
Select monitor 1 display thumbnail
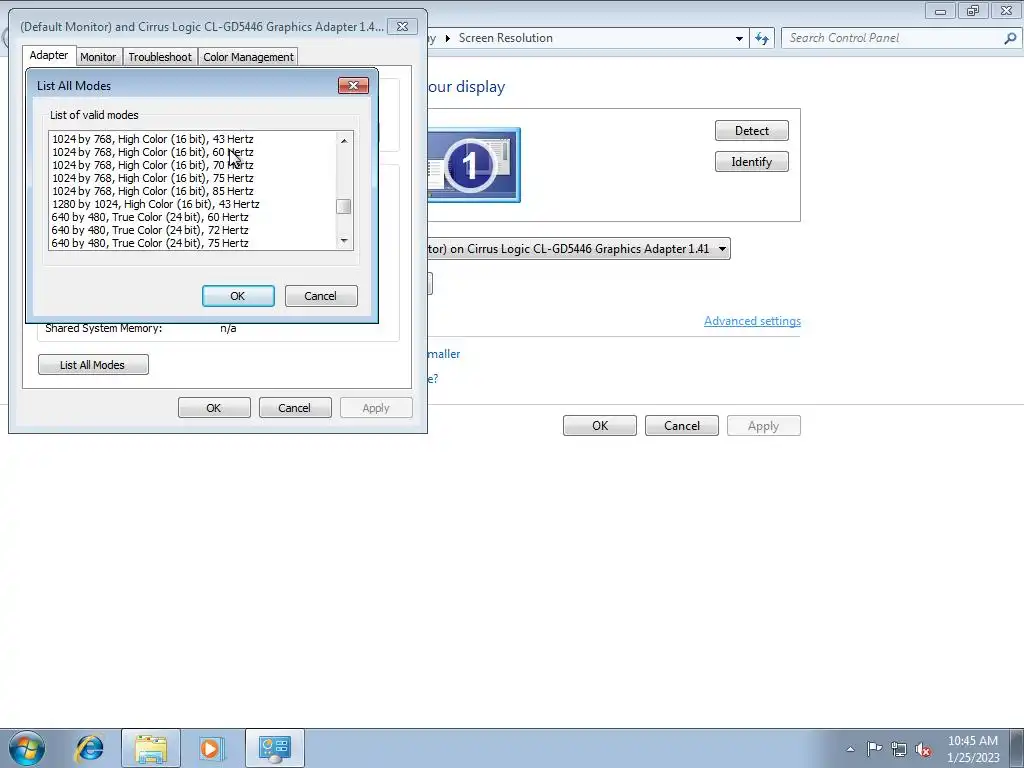coord(473,165)
